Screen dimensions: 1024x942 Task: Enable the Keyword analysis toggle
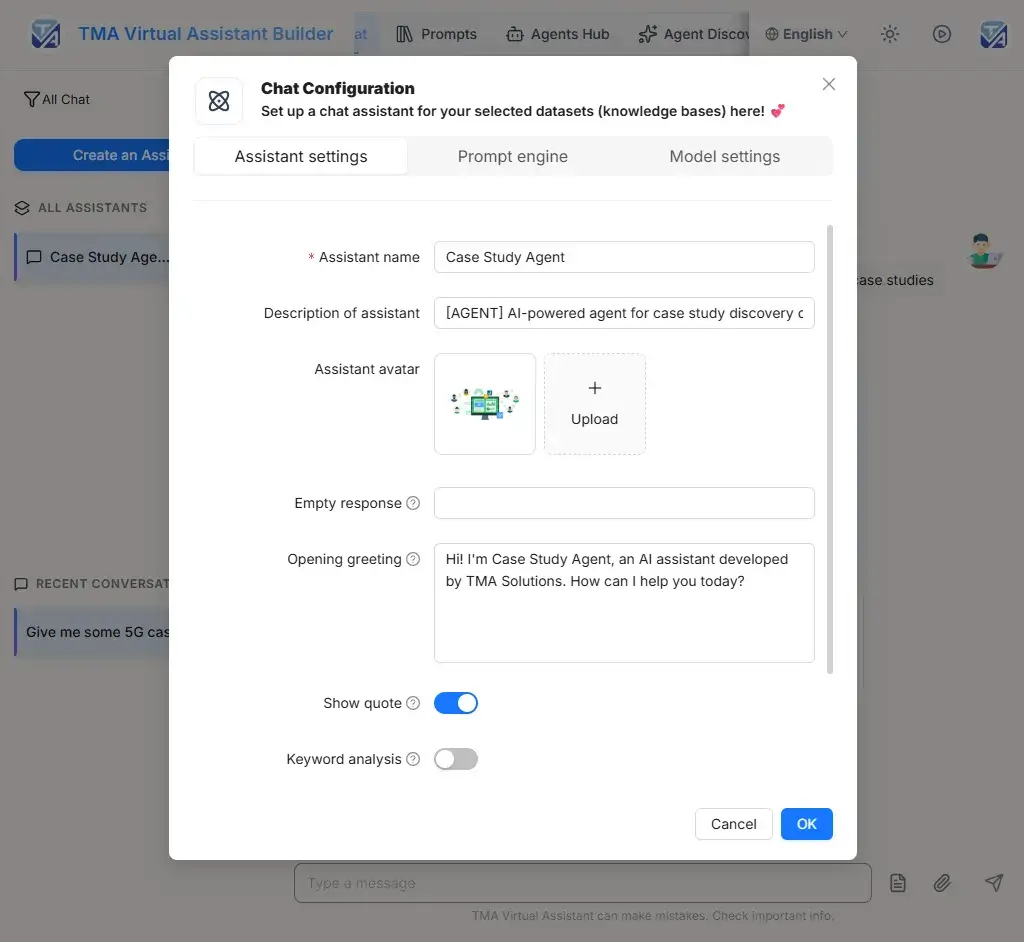(456, 759)
